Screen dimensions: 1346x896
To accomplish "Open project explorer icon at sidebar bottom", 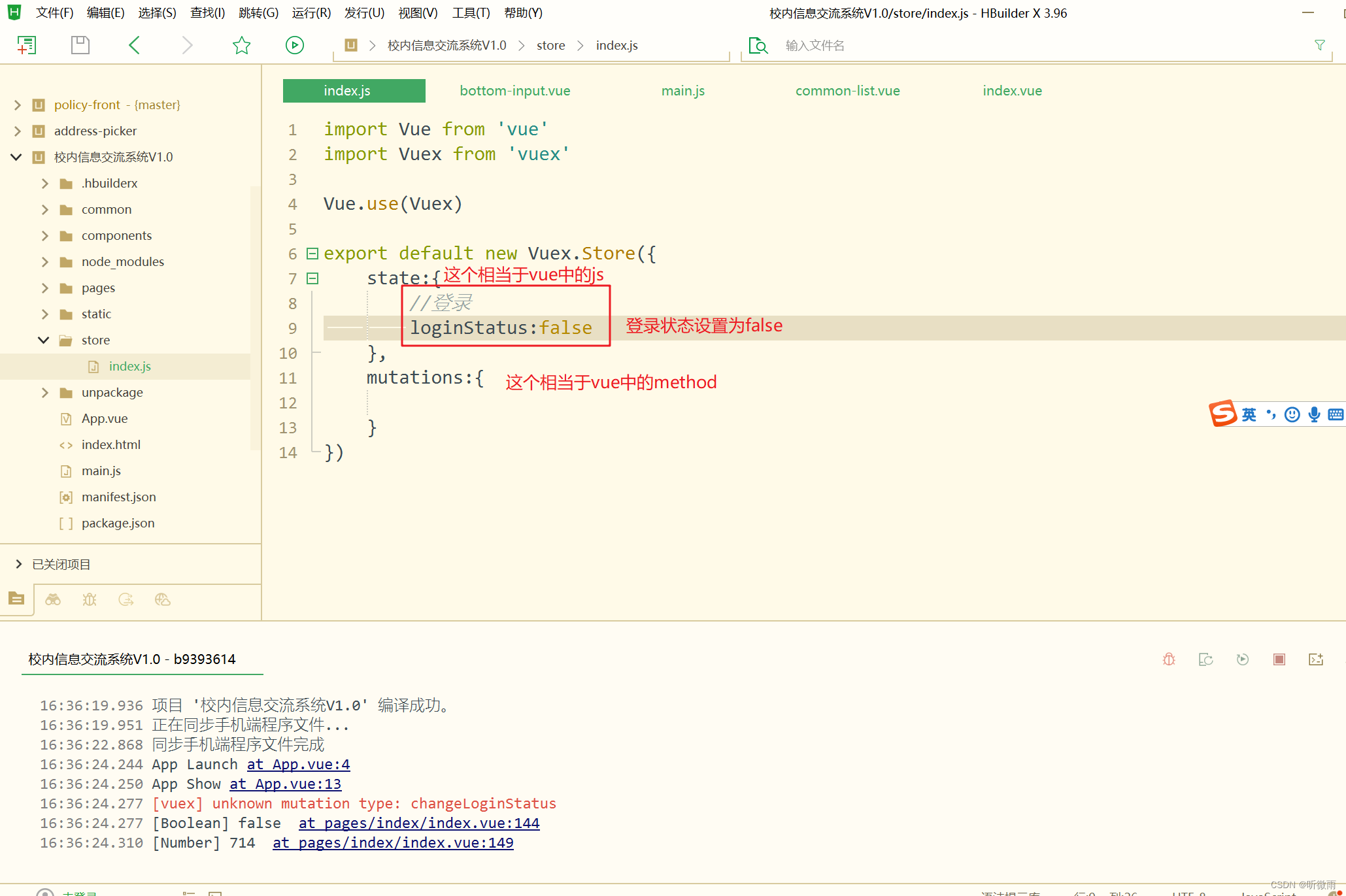I will coord(16,598).
